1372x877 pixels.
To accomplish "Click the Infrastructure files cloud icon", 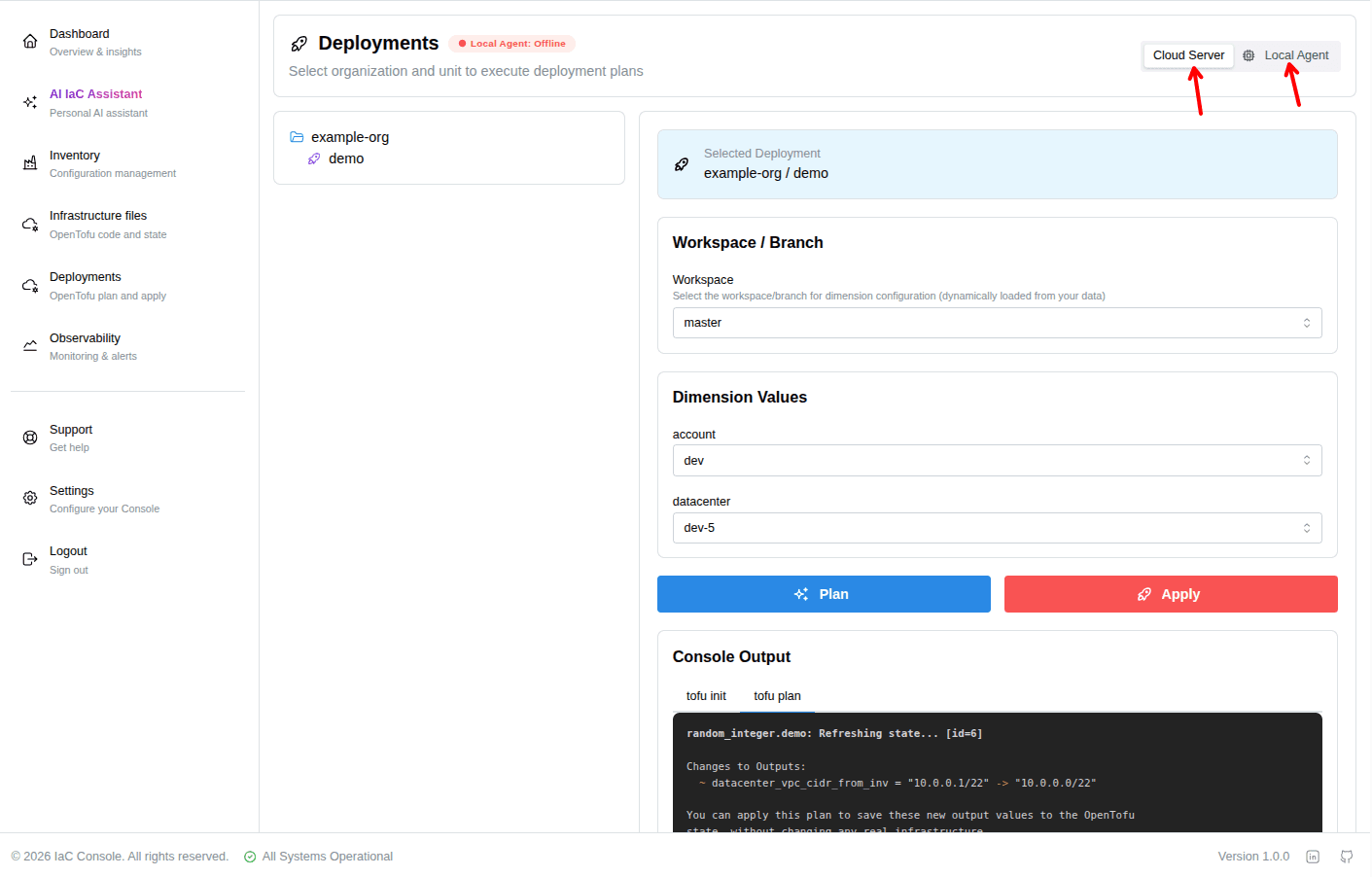I will [x=30, y=223].
